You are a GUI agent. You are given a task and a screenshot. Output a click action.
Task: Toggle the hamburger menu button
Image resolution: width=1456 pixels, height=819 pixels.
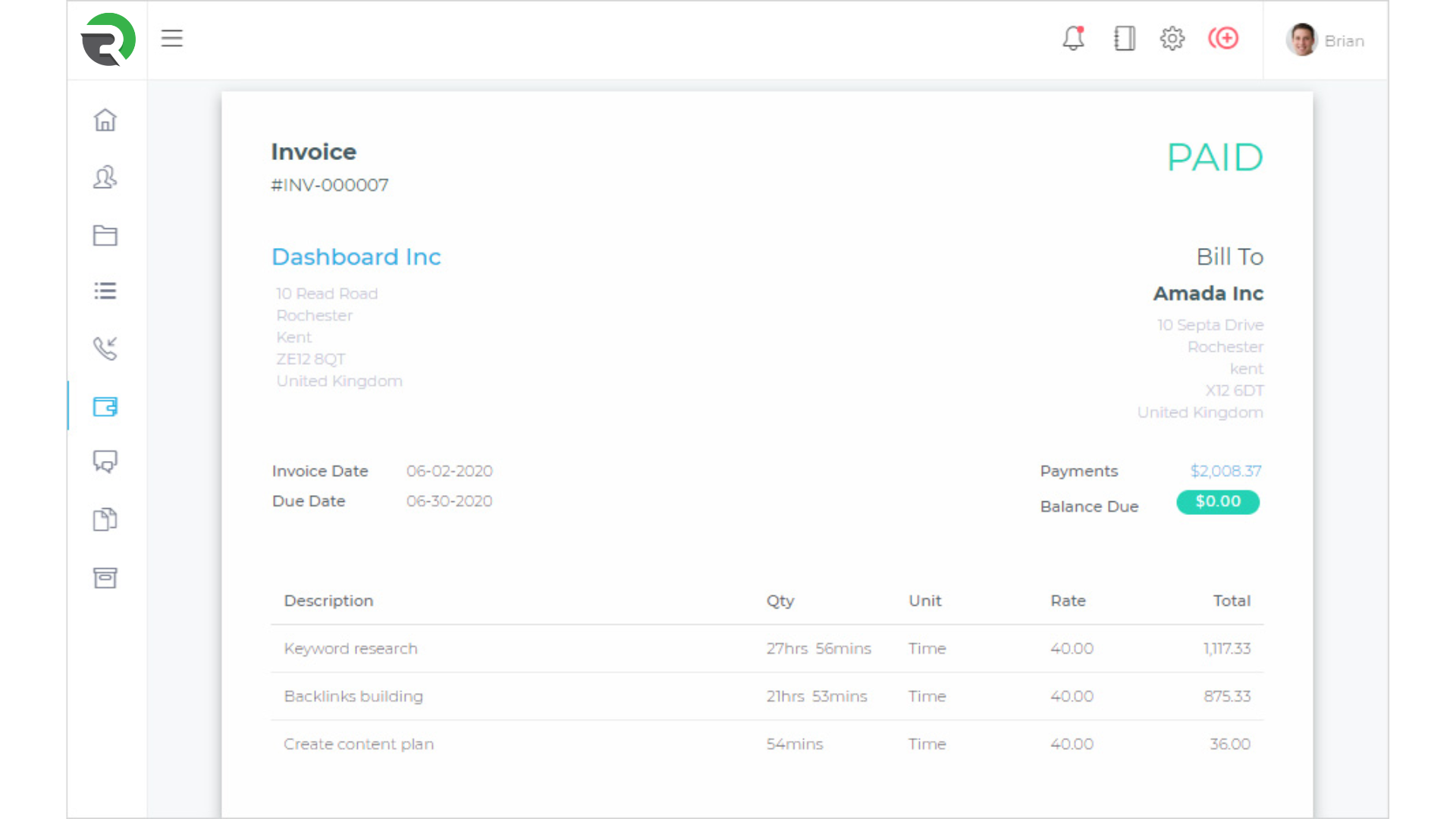[x=172, y=38]
